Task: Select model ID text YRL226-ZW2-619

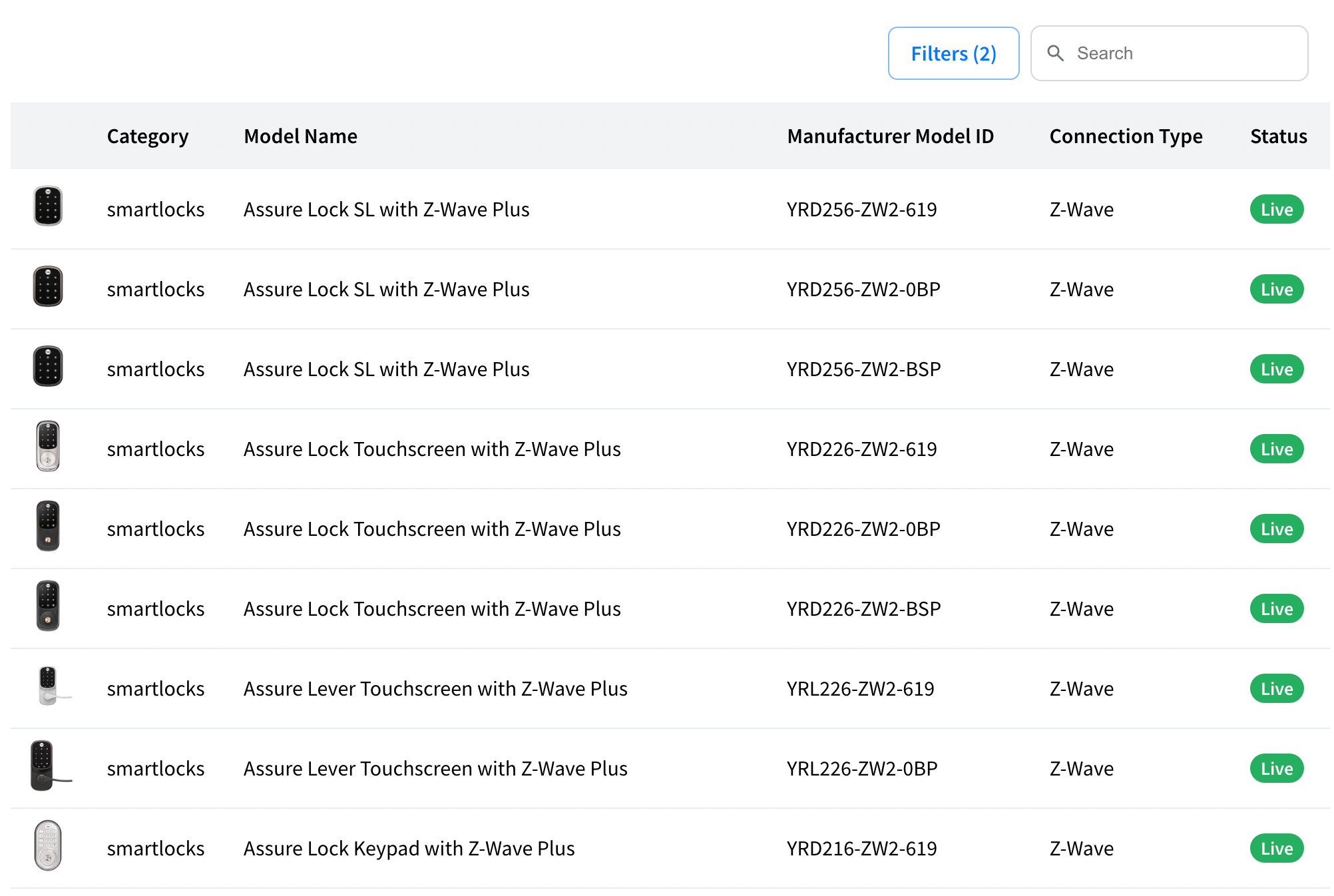Action: coord(860,689)
